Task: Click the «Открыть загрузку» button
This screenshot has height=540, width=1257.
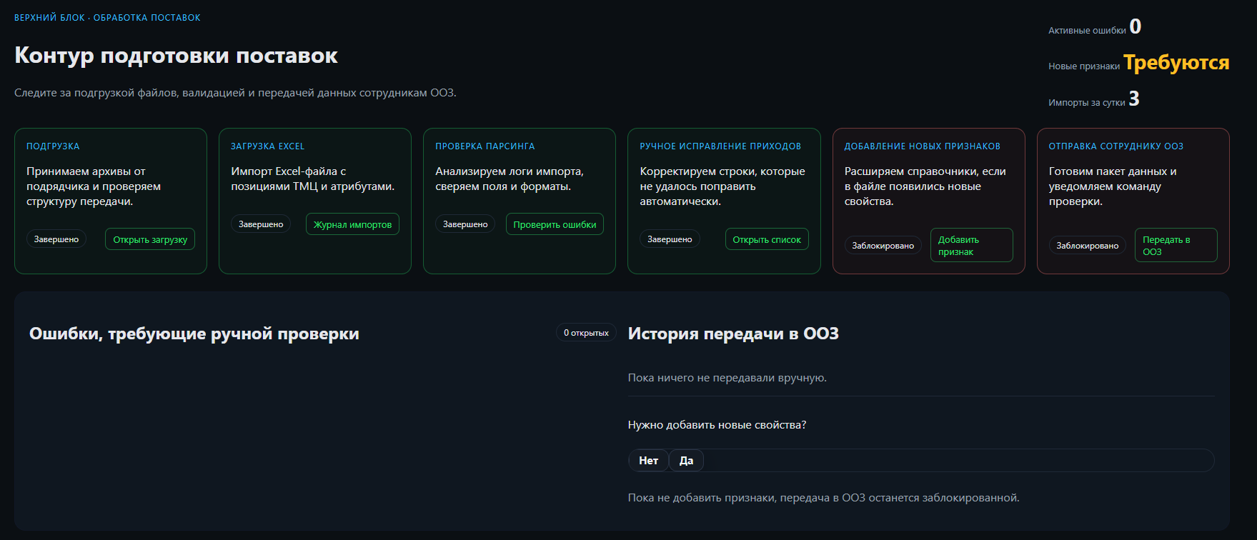Action: tap(150, 240)
